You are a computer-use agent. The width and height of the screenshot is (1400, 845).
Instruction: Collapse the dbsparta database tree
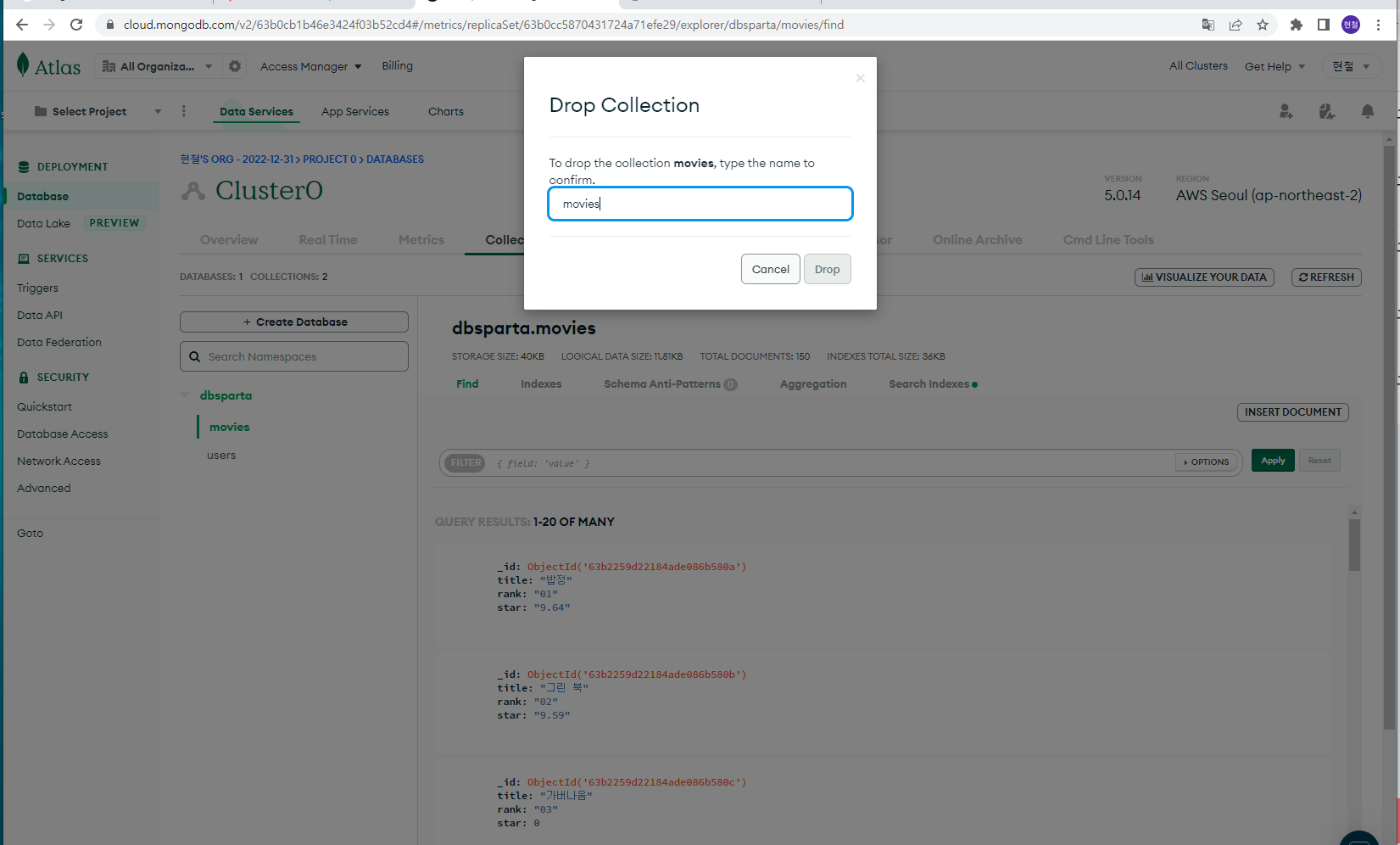185,395
